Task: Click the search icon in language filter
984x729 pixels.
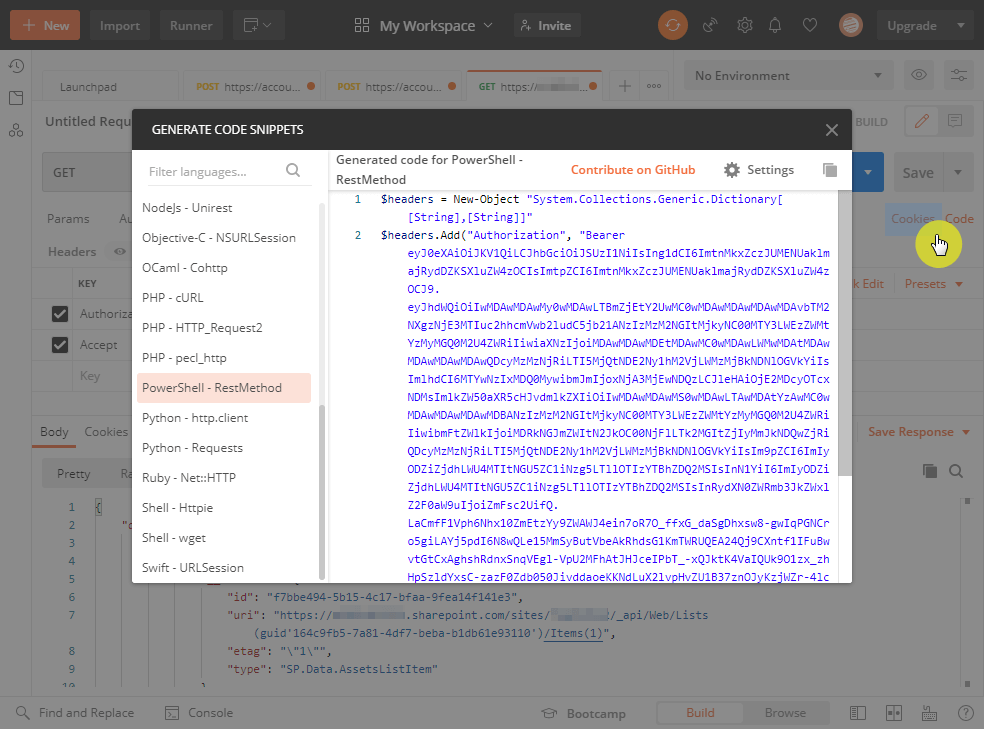Action: (x=292, y=170)
